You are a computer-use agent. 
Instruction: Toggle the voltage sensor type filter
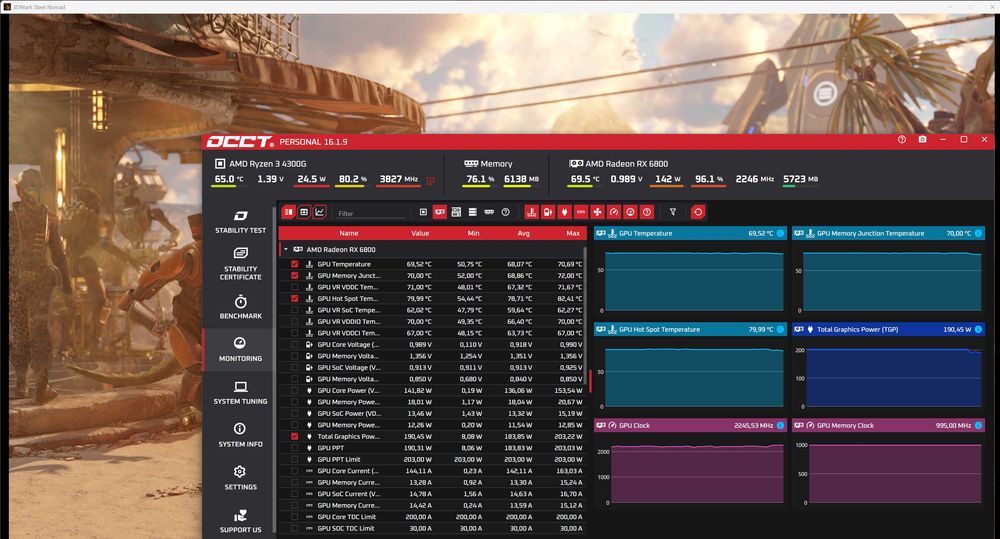548,212
